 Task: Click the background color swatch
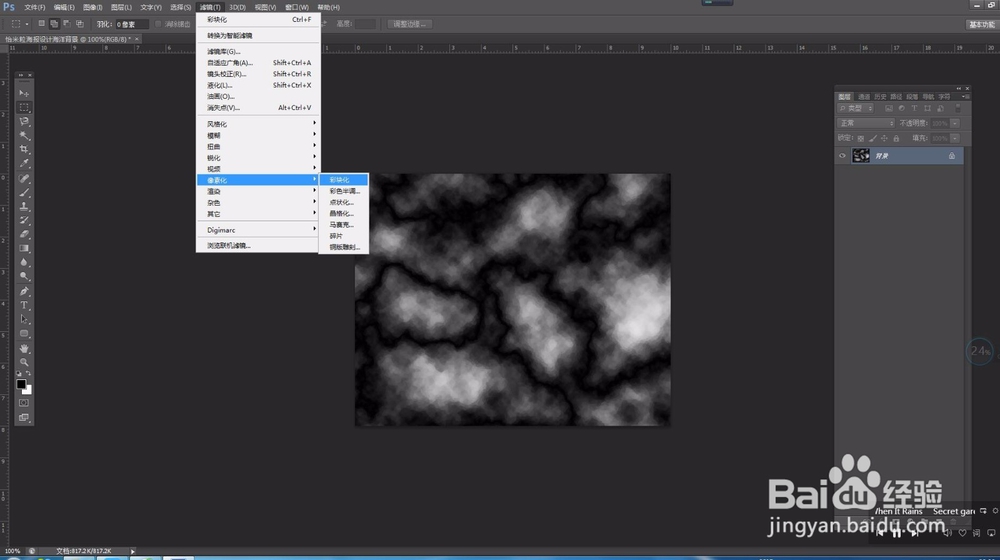click(28, 390)
